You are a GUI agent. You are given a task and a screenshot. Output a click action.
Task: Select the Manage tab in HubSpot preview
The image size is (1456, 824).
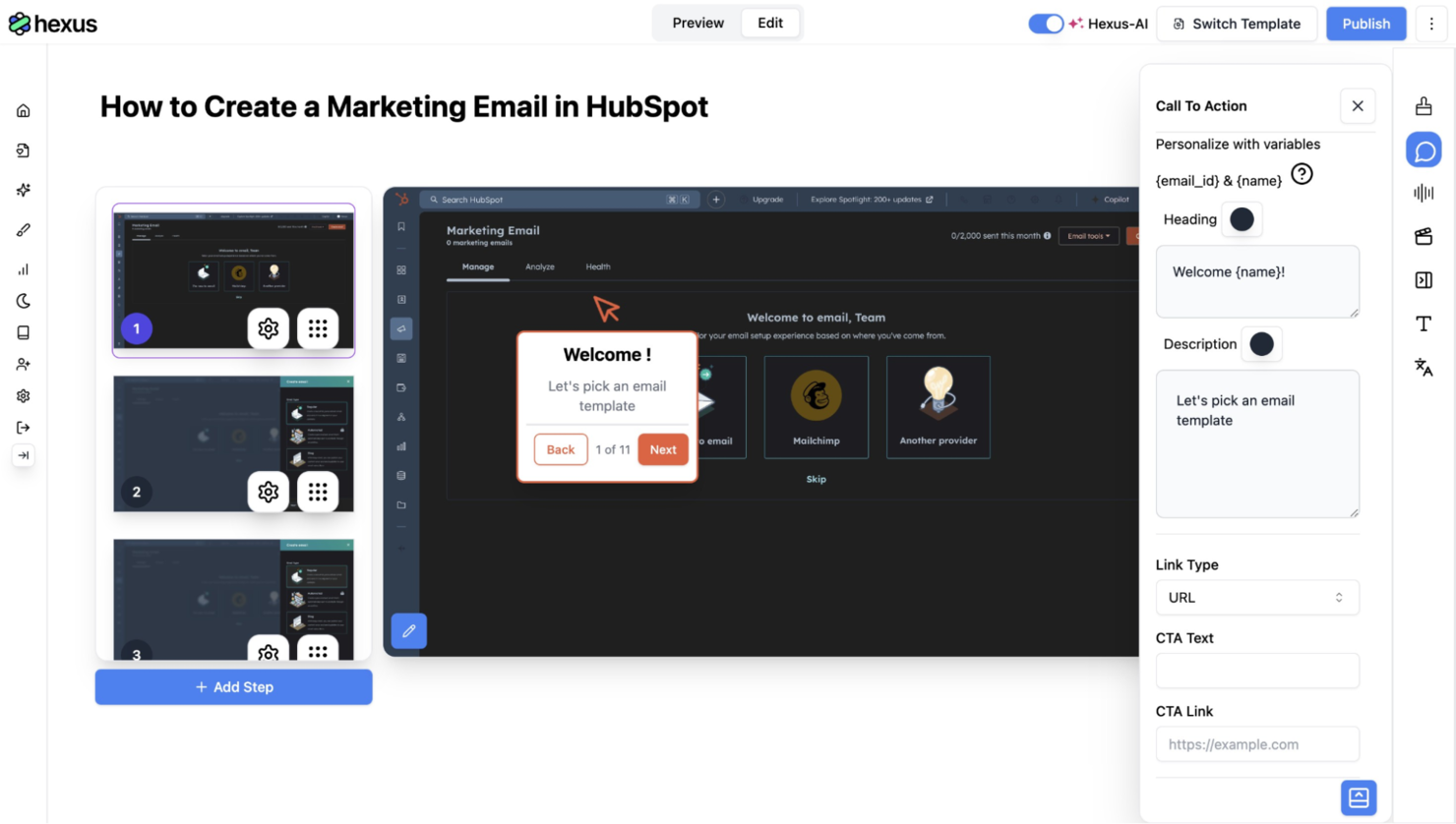[x=478, y=266]
